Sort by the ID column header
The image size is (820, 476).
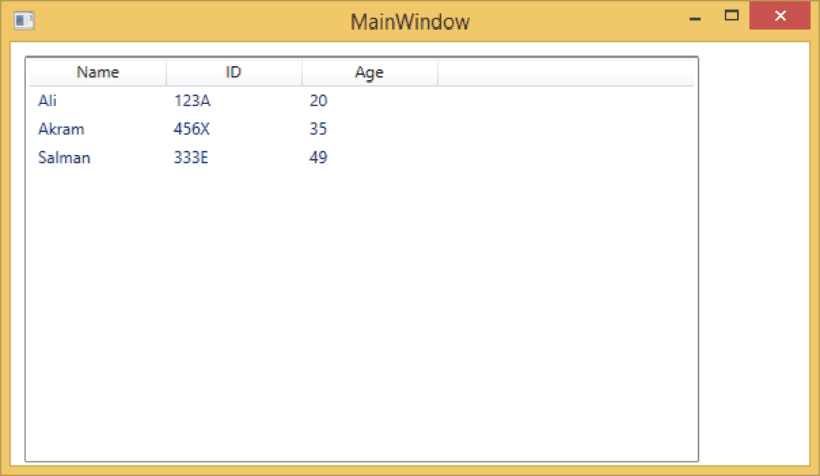tap(234, 72)
